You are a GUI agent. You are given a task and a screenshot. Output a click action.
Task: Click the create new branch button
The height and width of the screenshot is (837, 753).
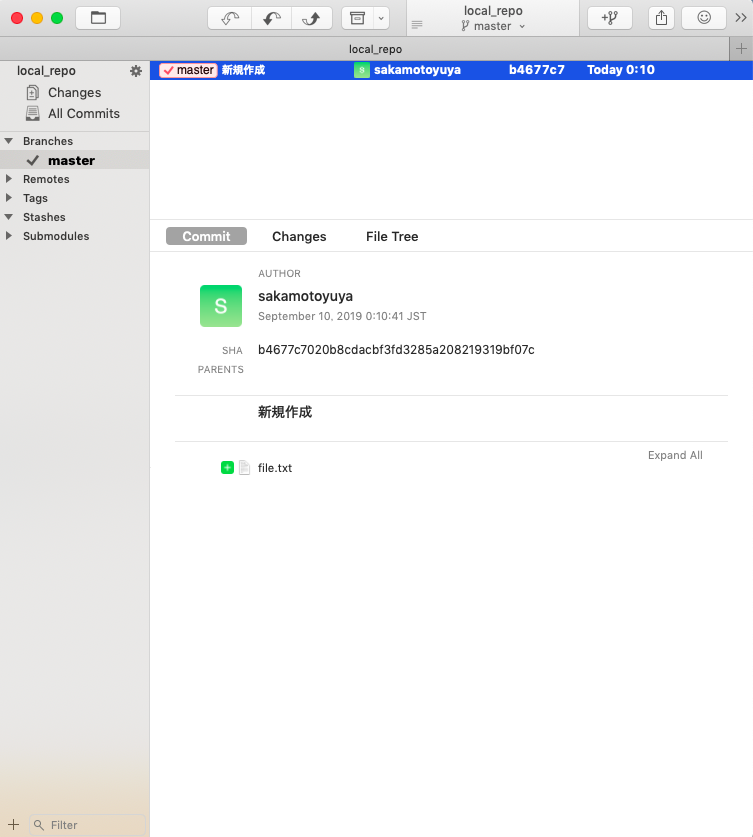(609, 18)
